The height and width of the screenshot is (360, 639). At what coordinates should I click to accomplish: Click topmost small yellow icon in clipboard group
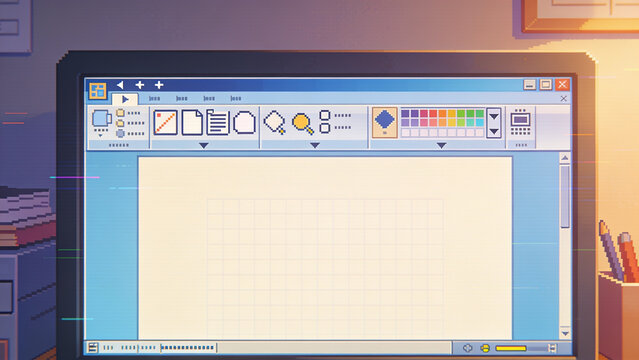120,113
